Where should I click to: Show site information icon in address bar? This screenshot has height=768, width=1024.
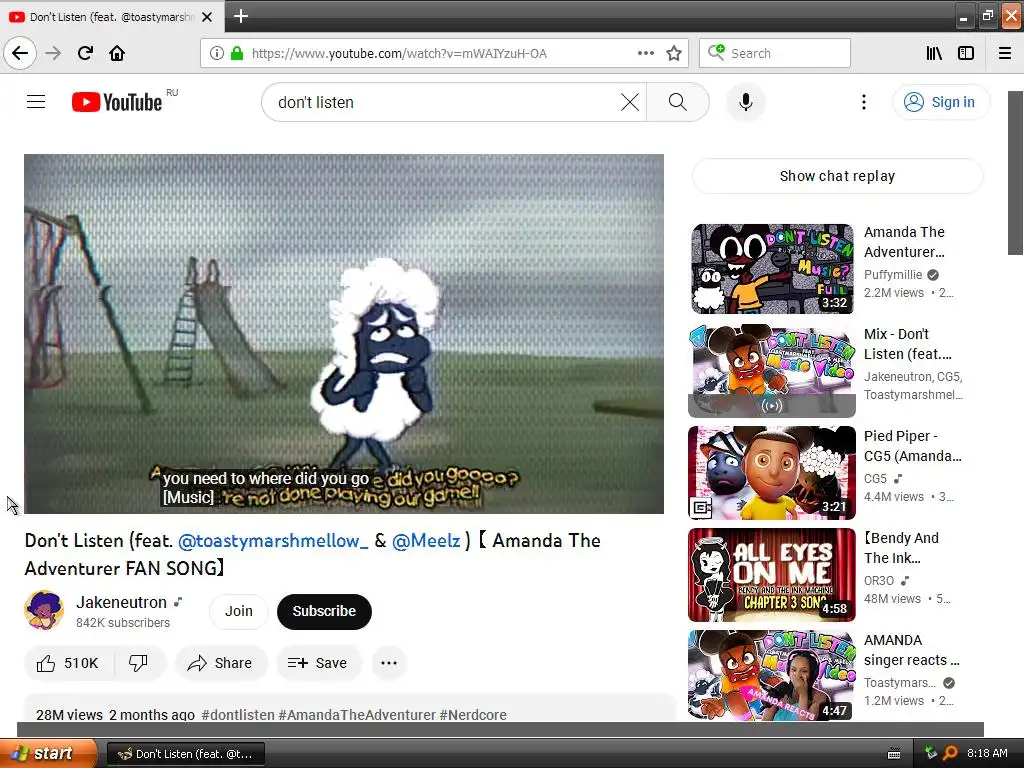click(217, 53)
